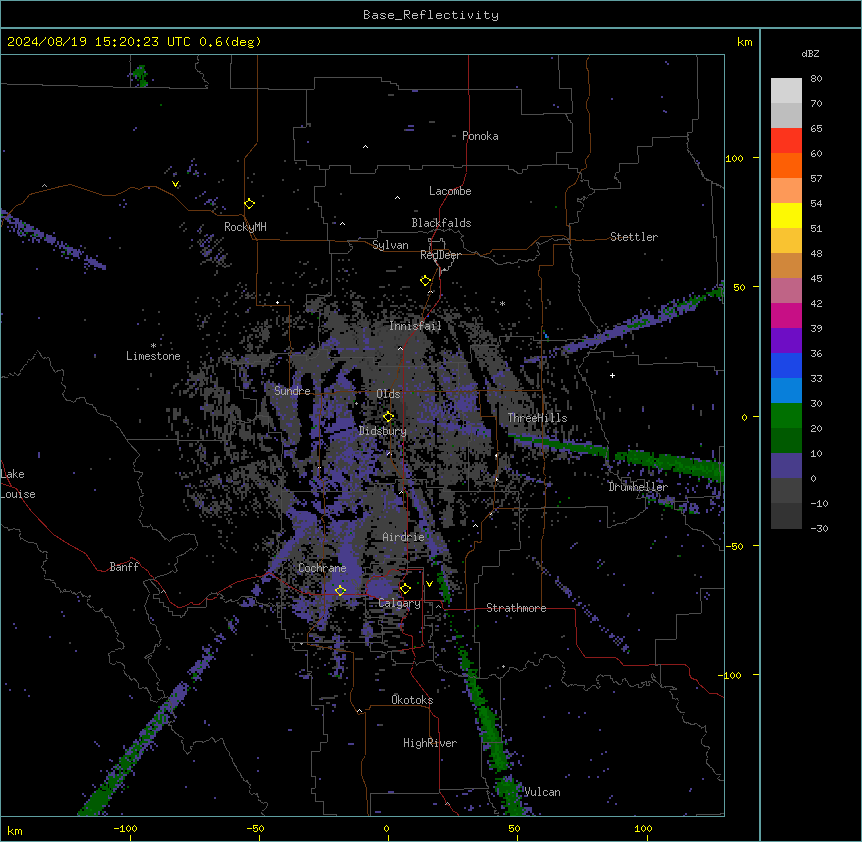Screen dimensions: 862x842
Task: Click the HighRiver city label
Action: click(430, 743)
